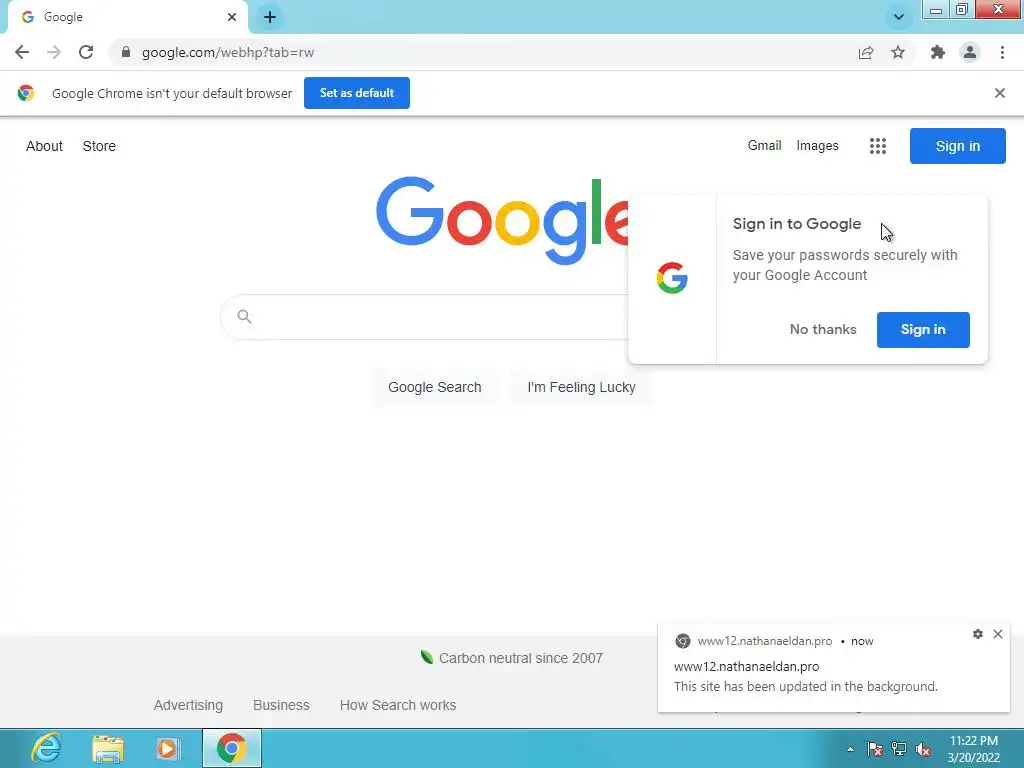Open the About link
The width and height of the screenshot is (1024, 768).
(x=44, y=146)
